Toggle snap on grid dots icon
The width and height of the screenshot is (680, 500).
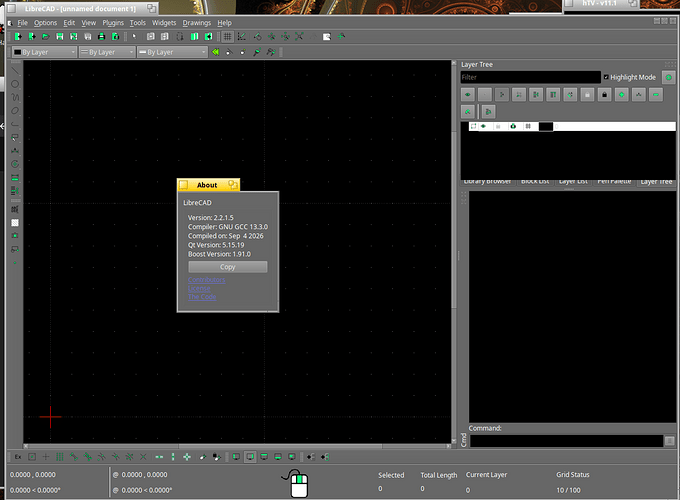[60, 457]
